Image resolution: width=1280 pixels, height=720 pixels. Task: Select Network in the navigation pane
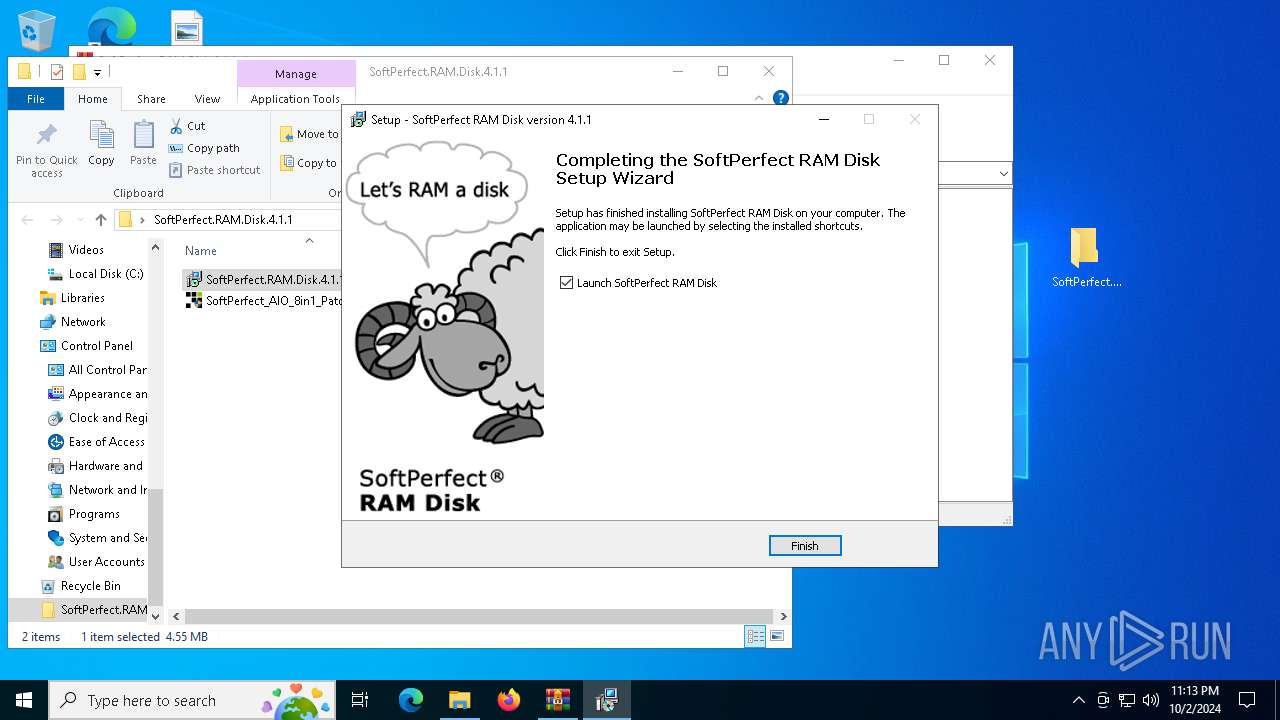[x=83, y=322]
